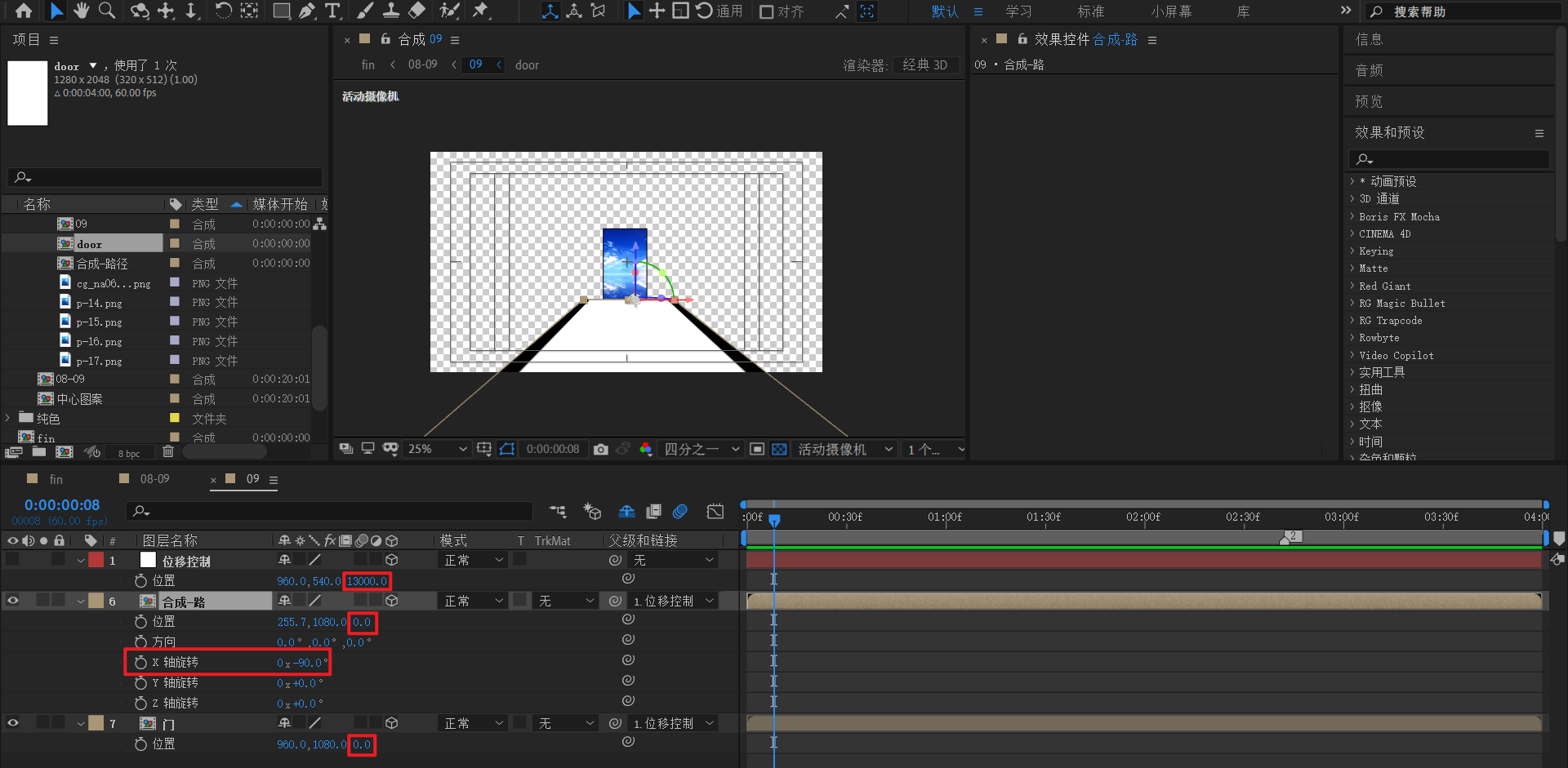
Task: Switch to local axis mode
Action: coord(550,11)
